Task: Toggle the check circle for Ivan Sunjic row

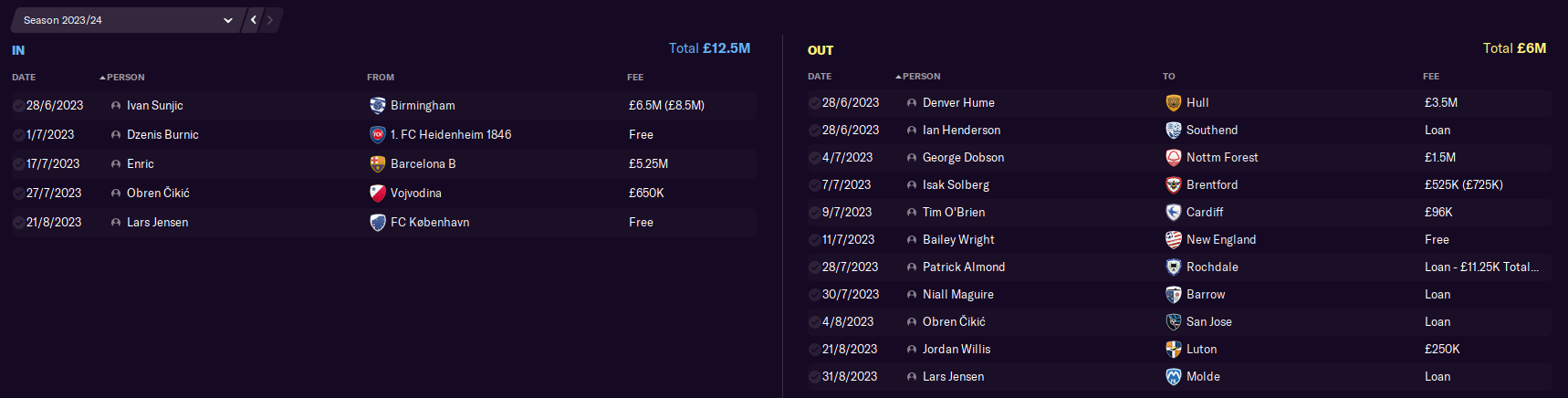Action: [x=18, y=106]
